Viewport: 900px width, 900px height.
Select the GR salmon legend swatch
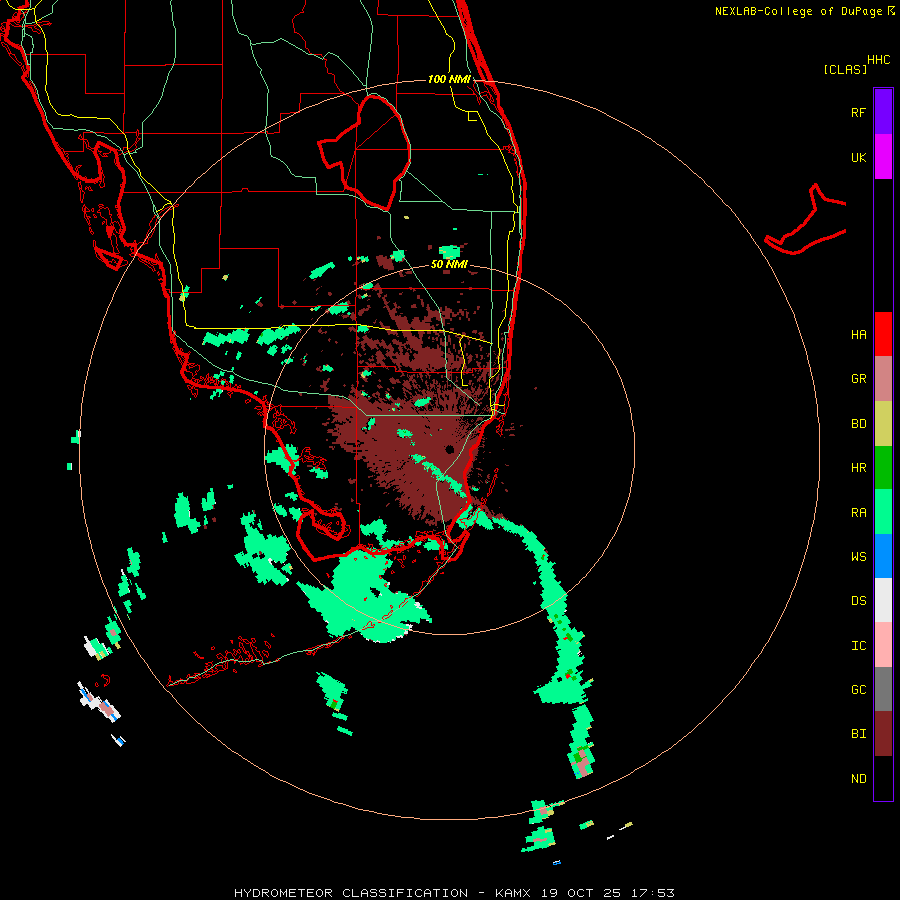pyautogui.click(x=883, y=379)
